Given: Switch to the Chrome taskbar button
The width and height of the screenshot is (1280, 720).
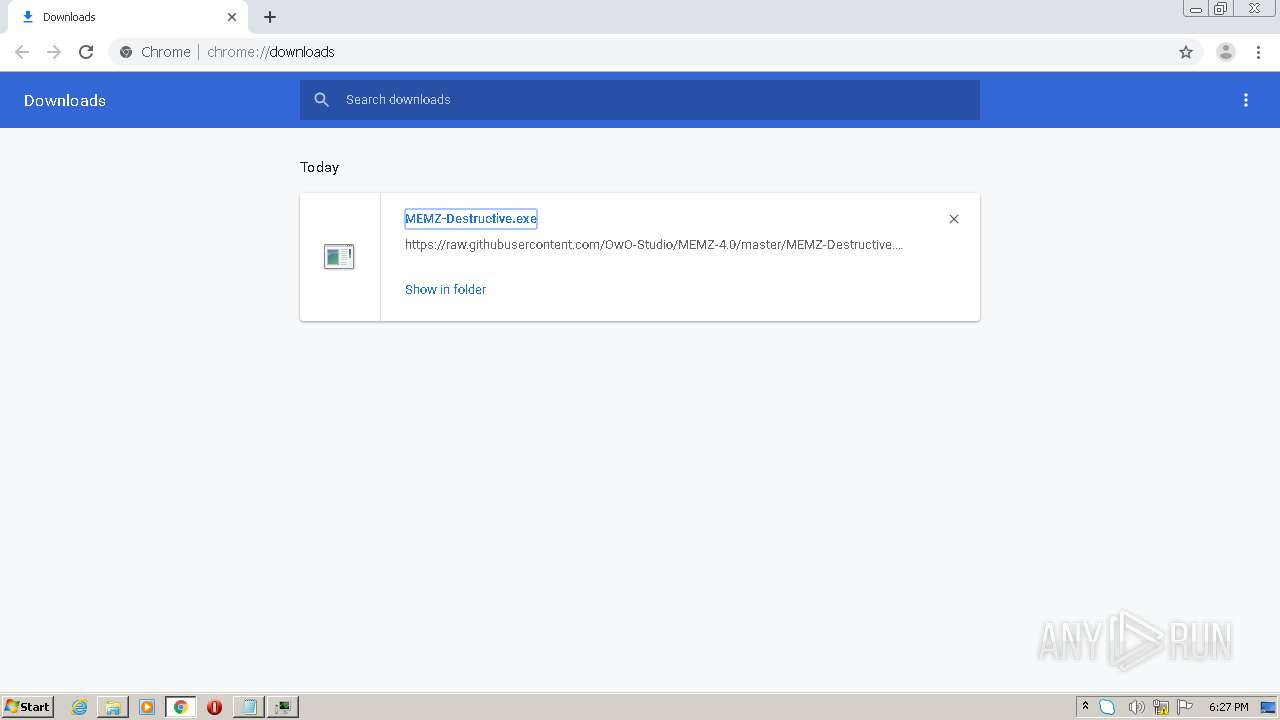Looking at the screenshot, I should coord(181,707).
